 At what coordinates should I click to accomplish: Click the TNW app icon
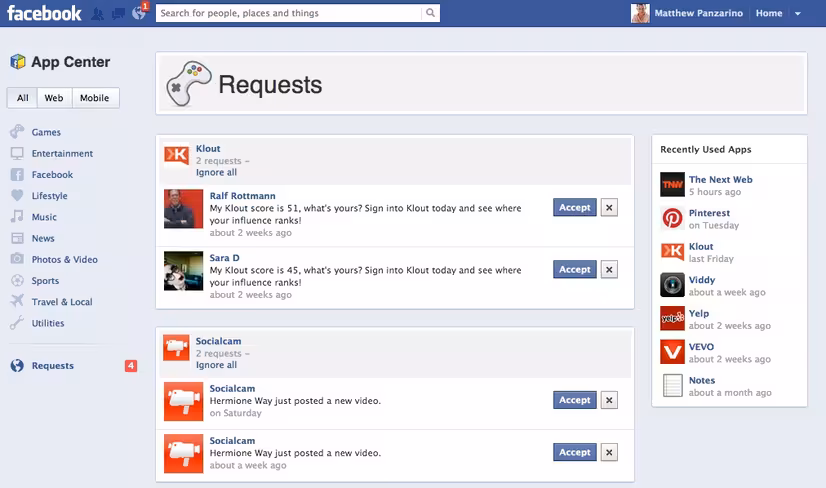coord(673,184)
